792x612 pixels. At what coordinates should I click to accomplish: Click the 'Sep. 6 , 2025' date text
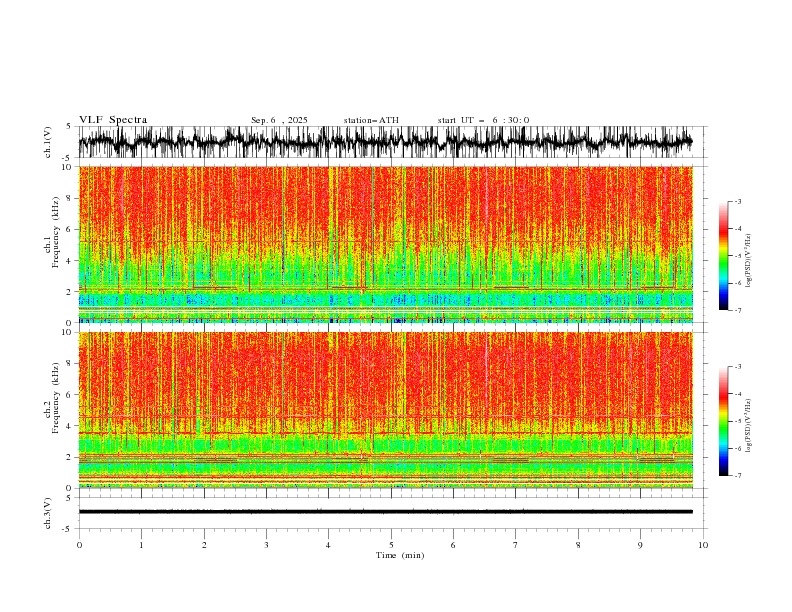[279, 120]
